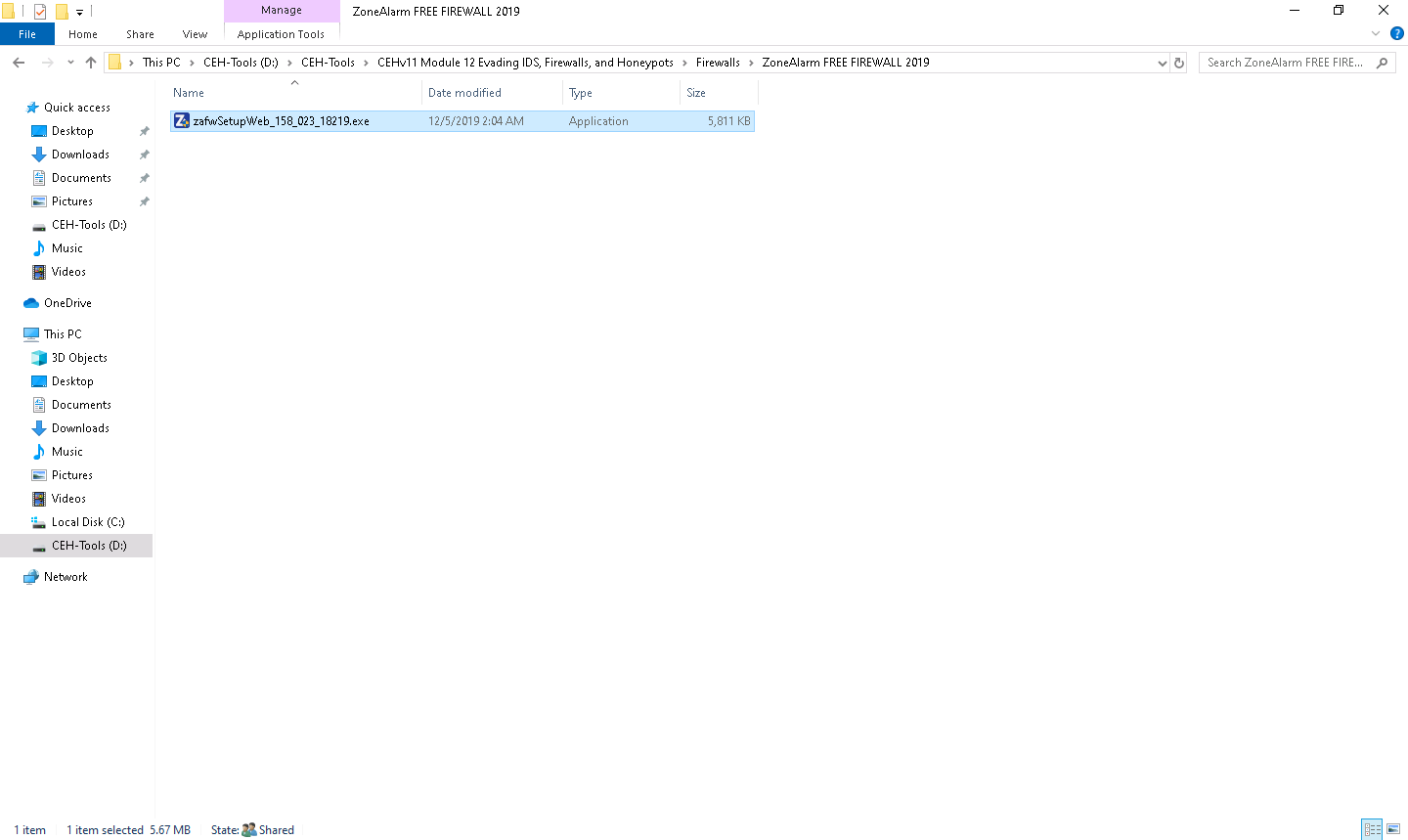Open OneDrive in the navigation pane
Viewport: 1408px width, 840px height.
(67, 303)
